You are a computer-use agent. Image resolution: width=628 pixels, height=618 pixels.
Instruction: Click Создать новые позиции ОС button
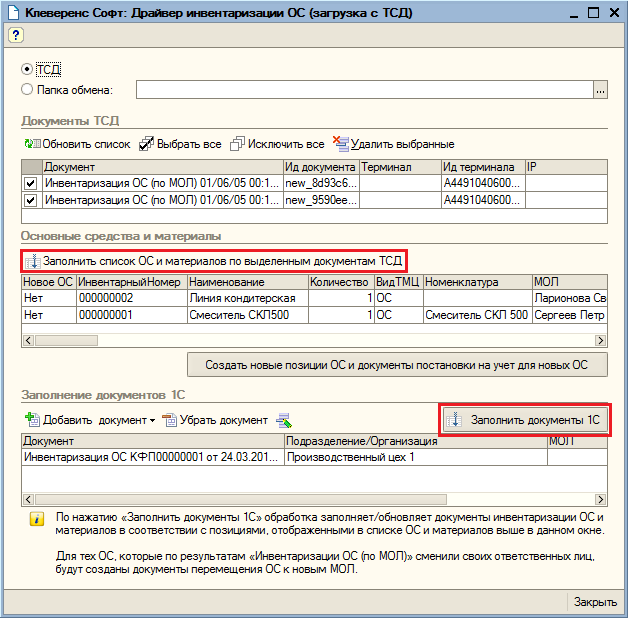397,364
